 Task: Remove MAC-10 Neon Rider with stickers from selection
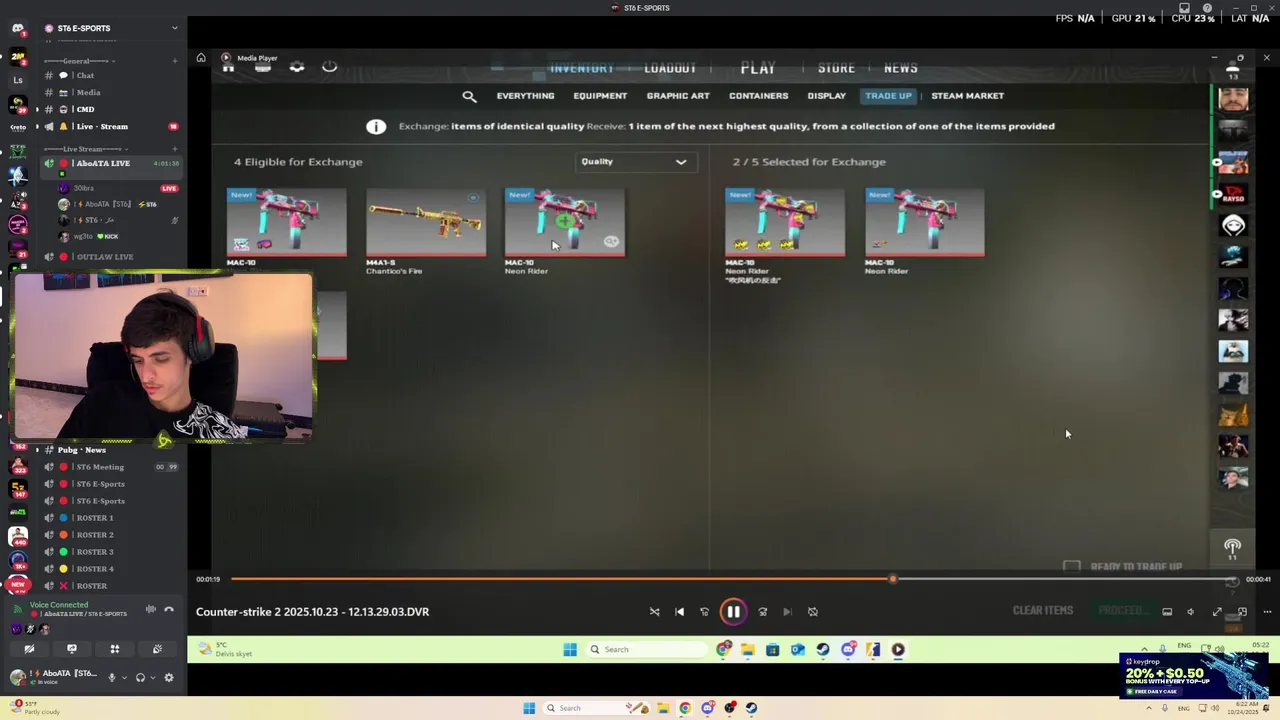785,223
